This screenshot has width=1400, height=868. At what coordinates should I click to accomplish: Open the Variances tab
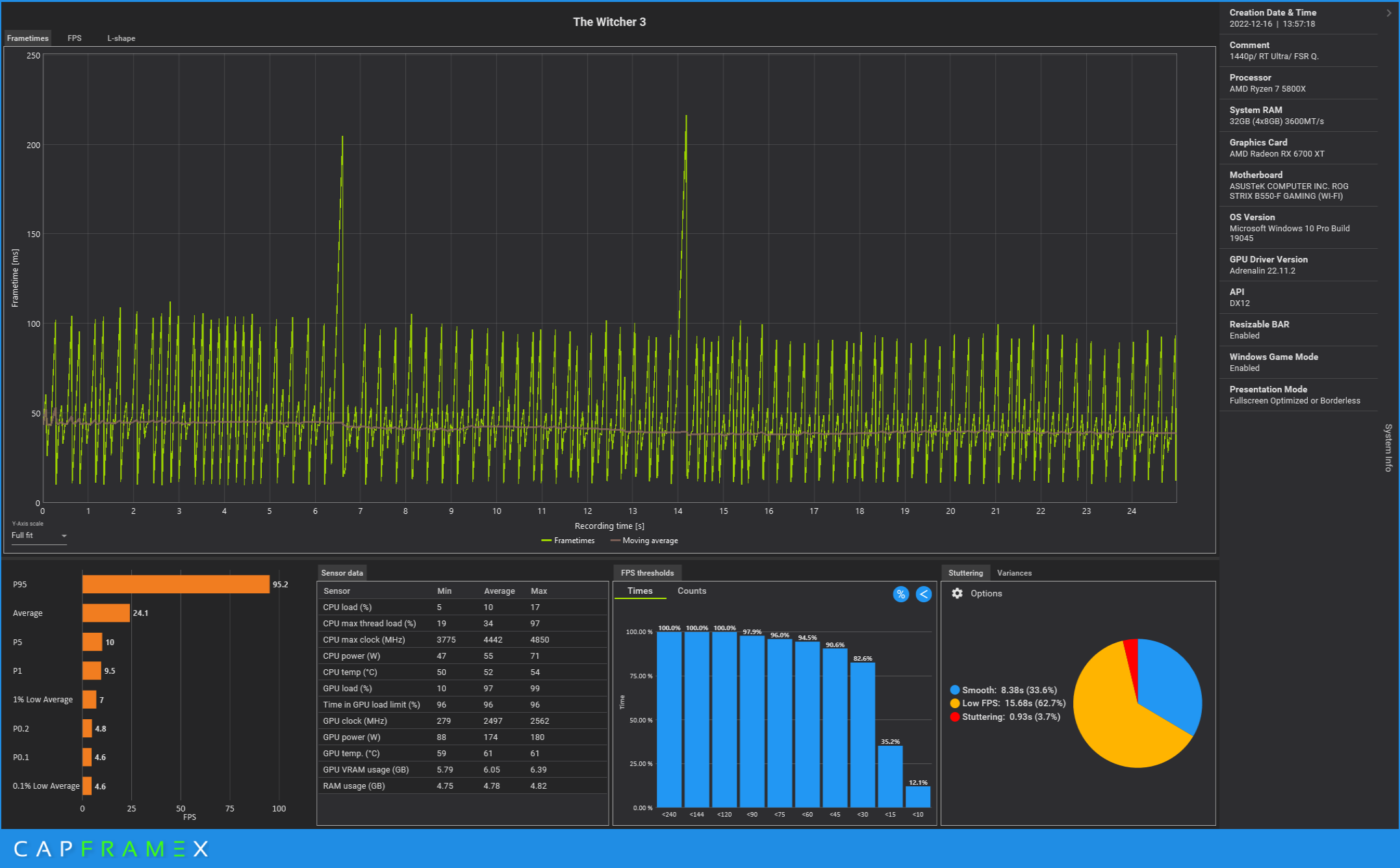coord(1013,572)
